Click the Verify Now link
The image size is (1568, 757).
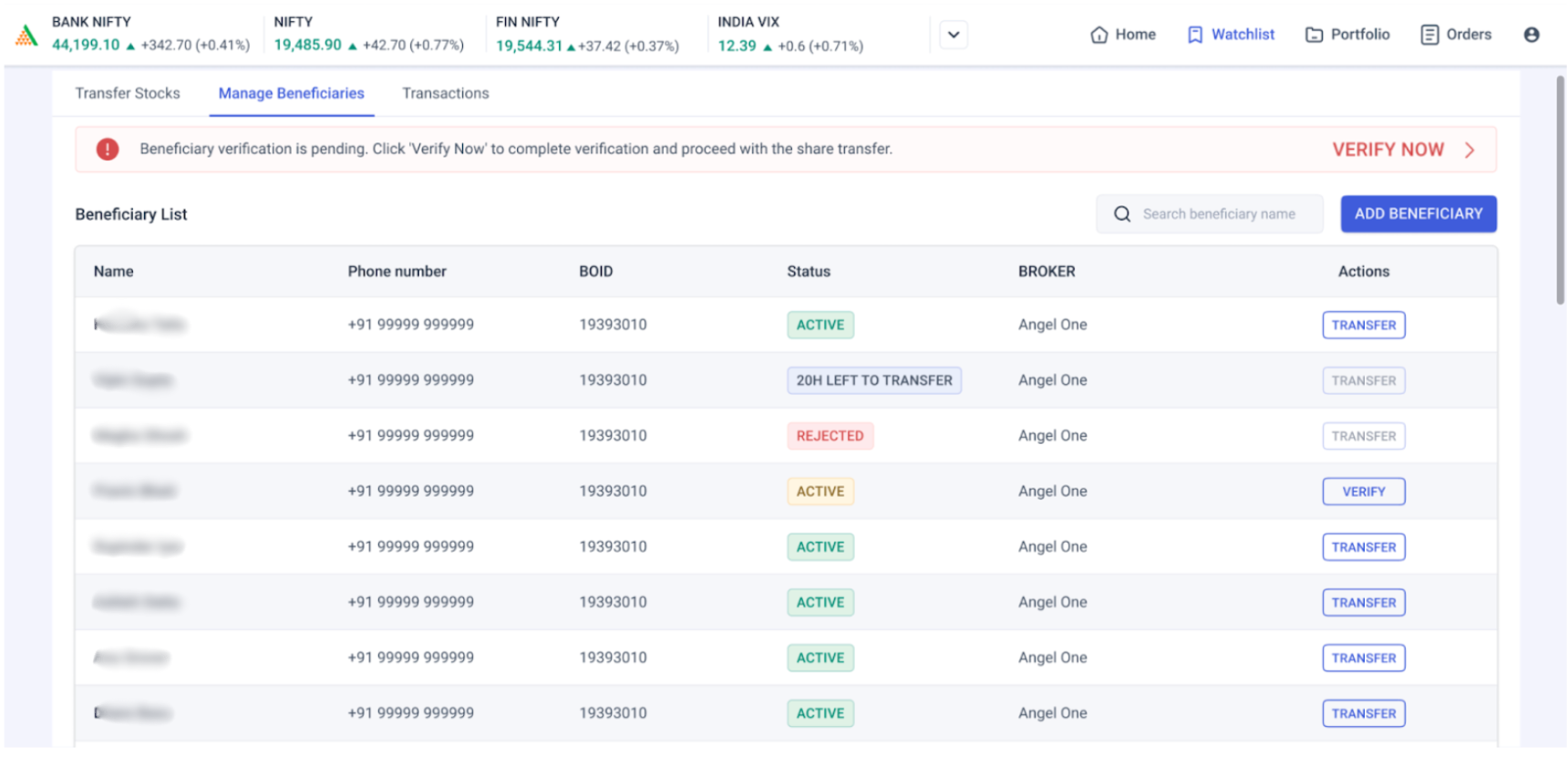(1387, 150)
